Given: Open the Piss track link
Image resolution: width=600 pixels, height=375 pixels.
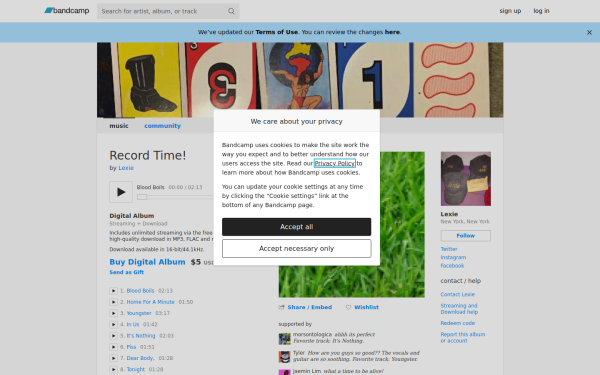Looking at the screenshot, I should 131,347.
